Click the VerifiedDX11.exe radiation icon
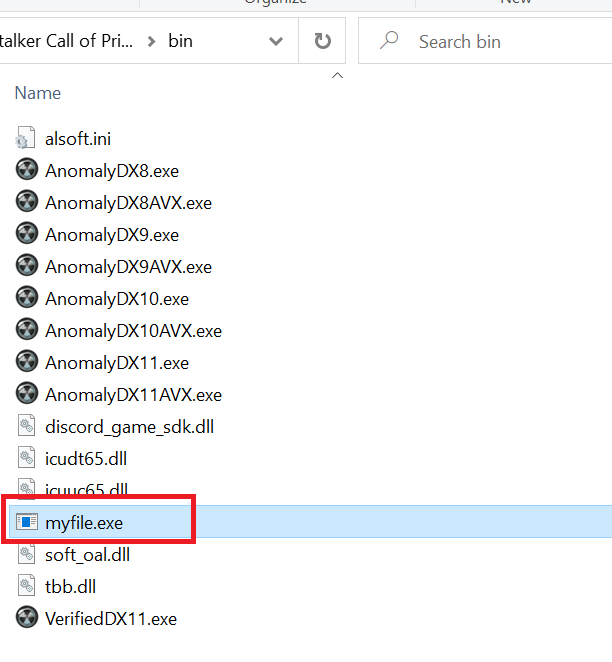This screenshot has height=662, width=612. tap(27, 618)
